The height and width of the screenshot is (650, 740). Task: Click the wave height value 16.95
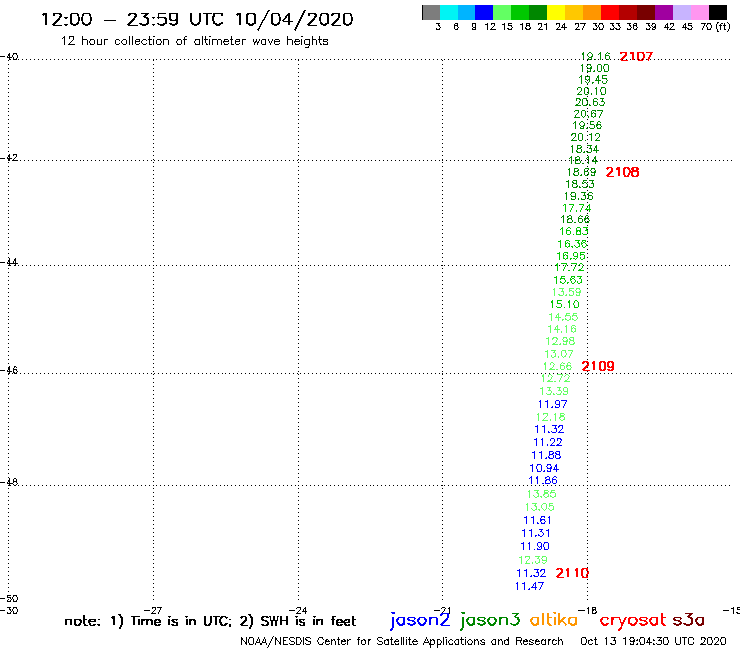tap(571, 256)
